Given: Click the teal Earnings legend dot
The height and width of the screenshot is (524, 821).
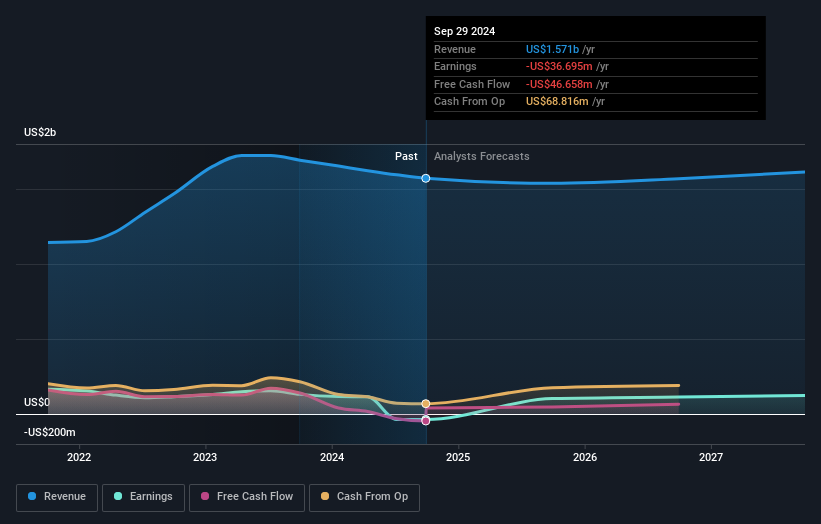Looking at the screenshot, I should [118, 496].
